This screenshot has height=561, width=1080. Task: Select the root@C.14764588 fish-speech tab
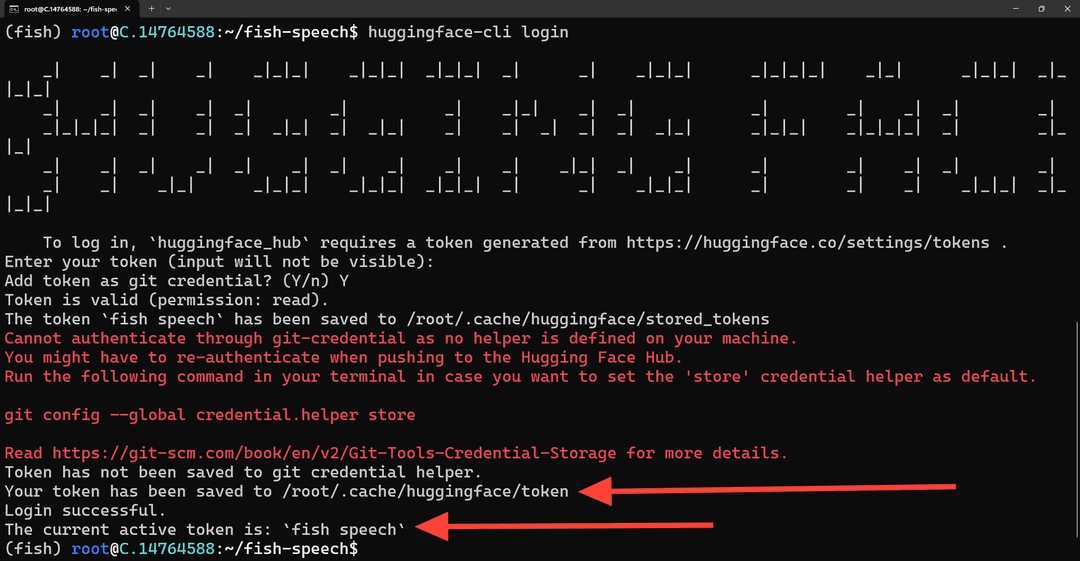[70, 9]
